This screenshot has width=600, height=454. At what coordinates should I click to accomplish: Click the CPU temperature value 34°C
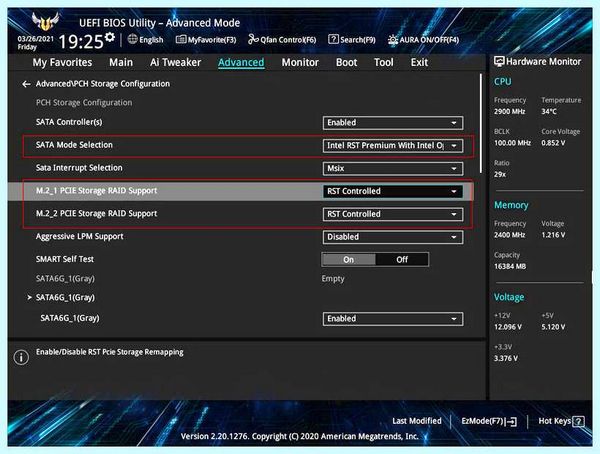[x=549, y=111]
